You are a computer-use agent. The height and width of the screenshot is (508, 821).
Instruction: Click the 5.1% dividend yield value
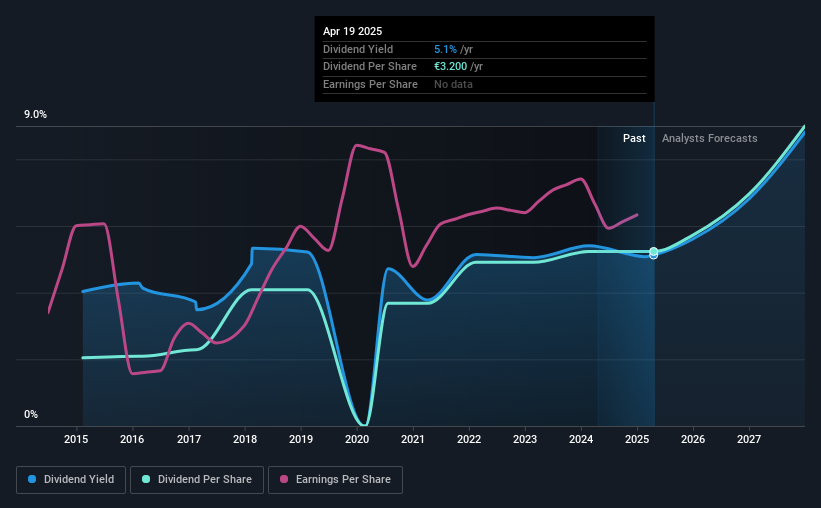445,49
